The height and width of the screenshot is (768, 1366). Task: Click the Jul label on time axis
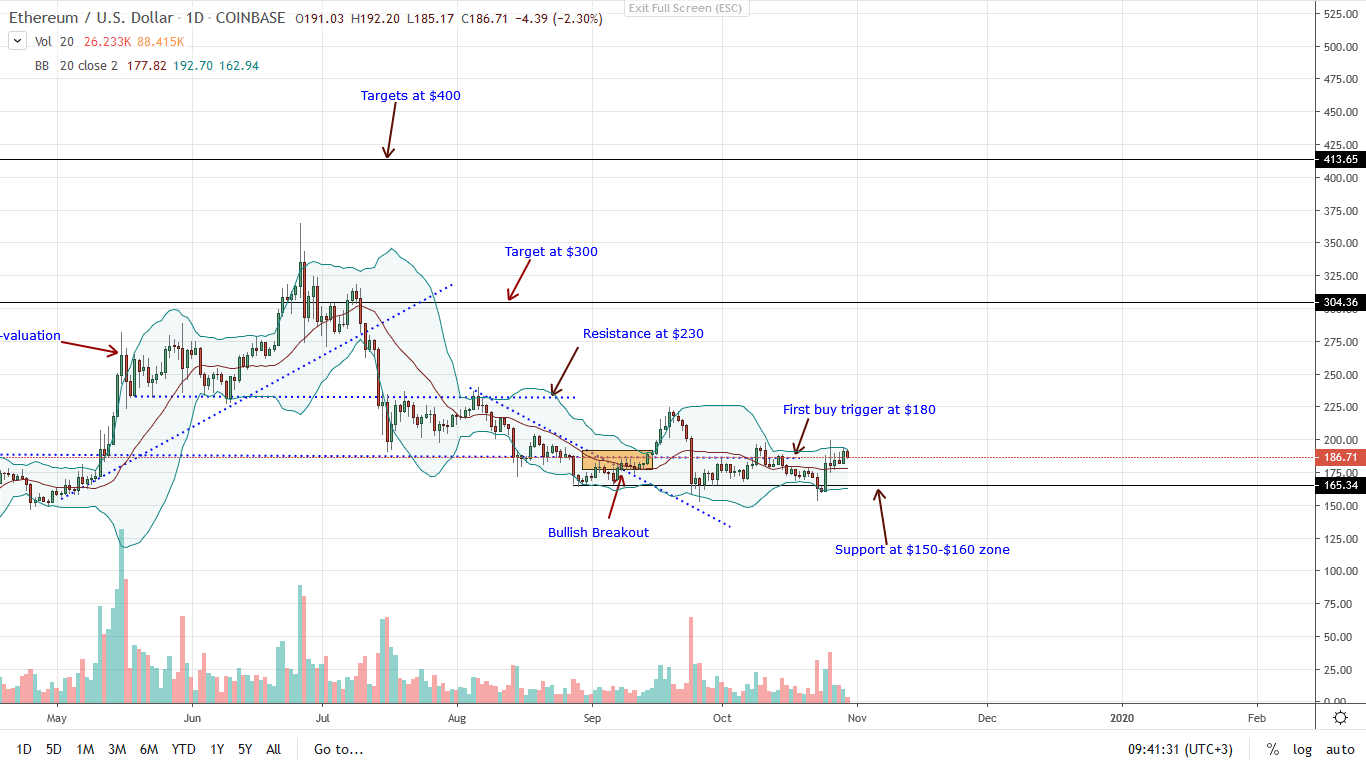click(x=322, y=718)
